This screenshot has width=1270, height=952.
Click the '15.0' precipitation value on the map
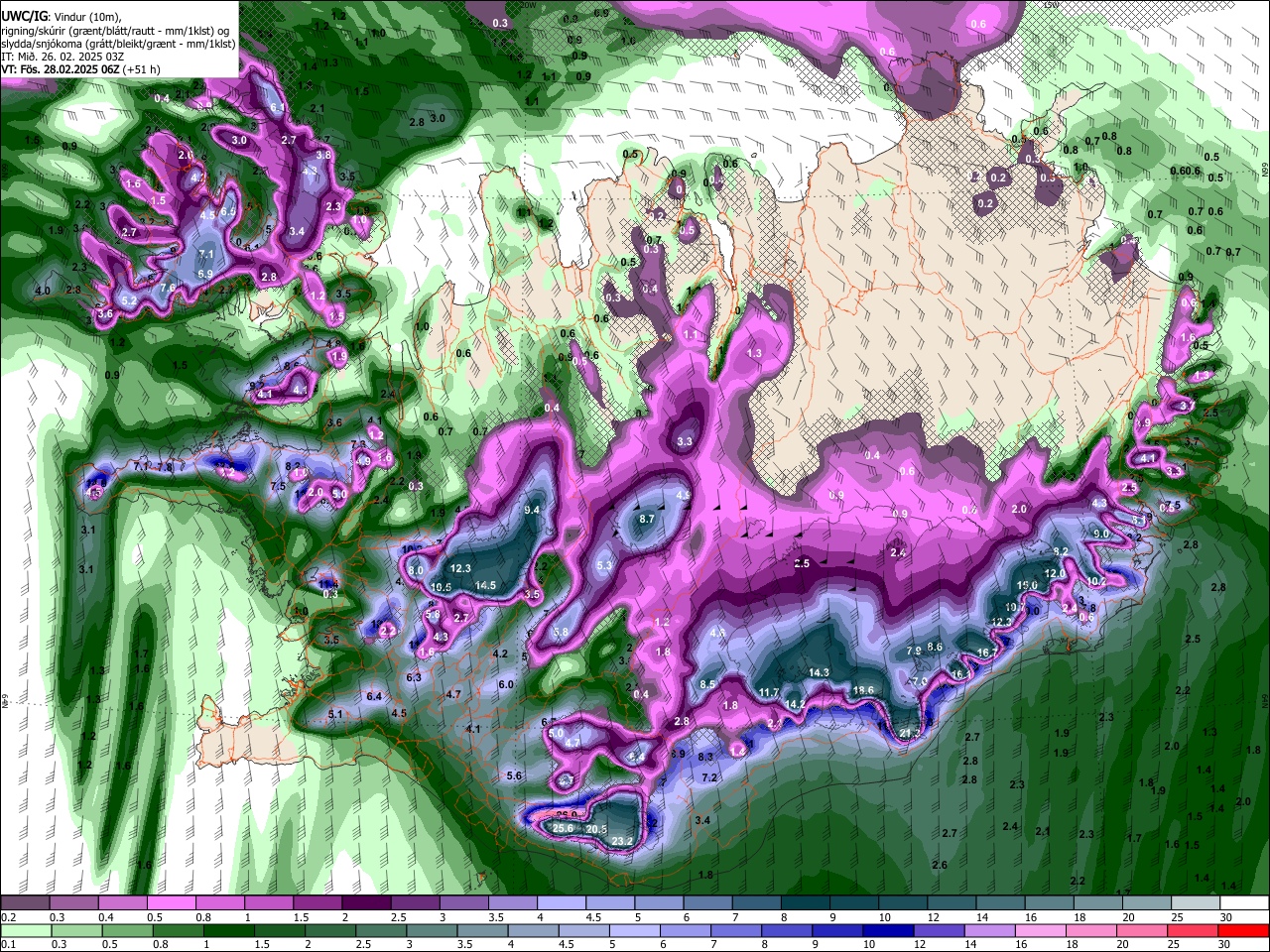tap(1027, 585)
